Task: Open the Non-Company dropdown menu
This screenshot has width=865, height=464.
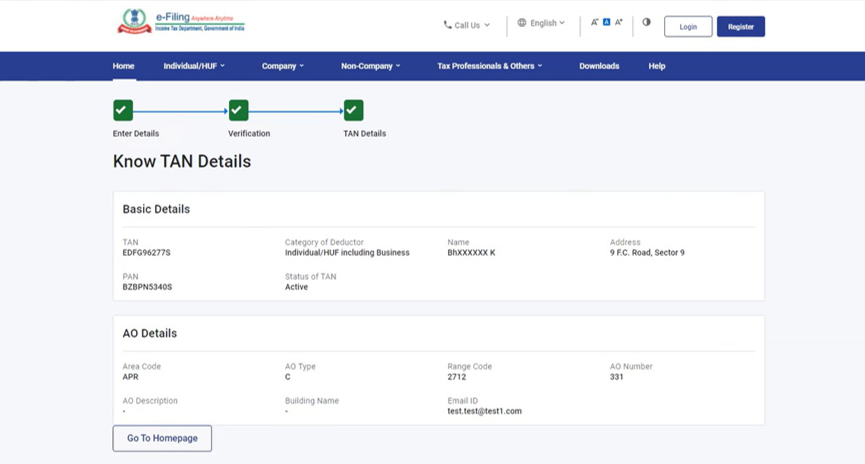Action: coord(370,66)
